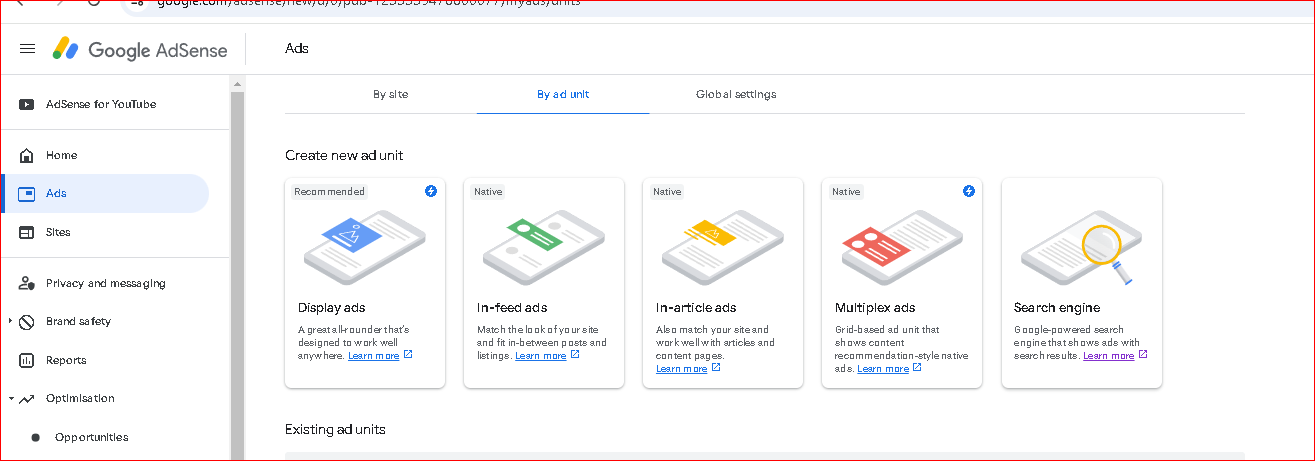1315x461 pixels.
Task: Click the Home house icon in sidebar
Action: point(27,155)
